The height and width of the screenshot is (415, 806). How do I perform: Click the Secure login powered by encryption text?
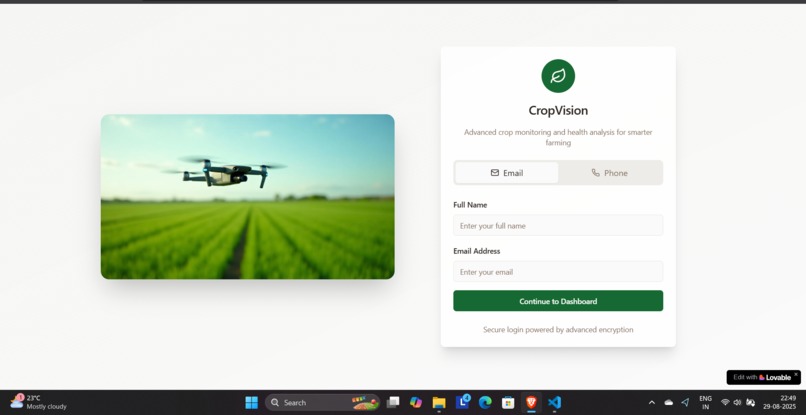[558, 330]
